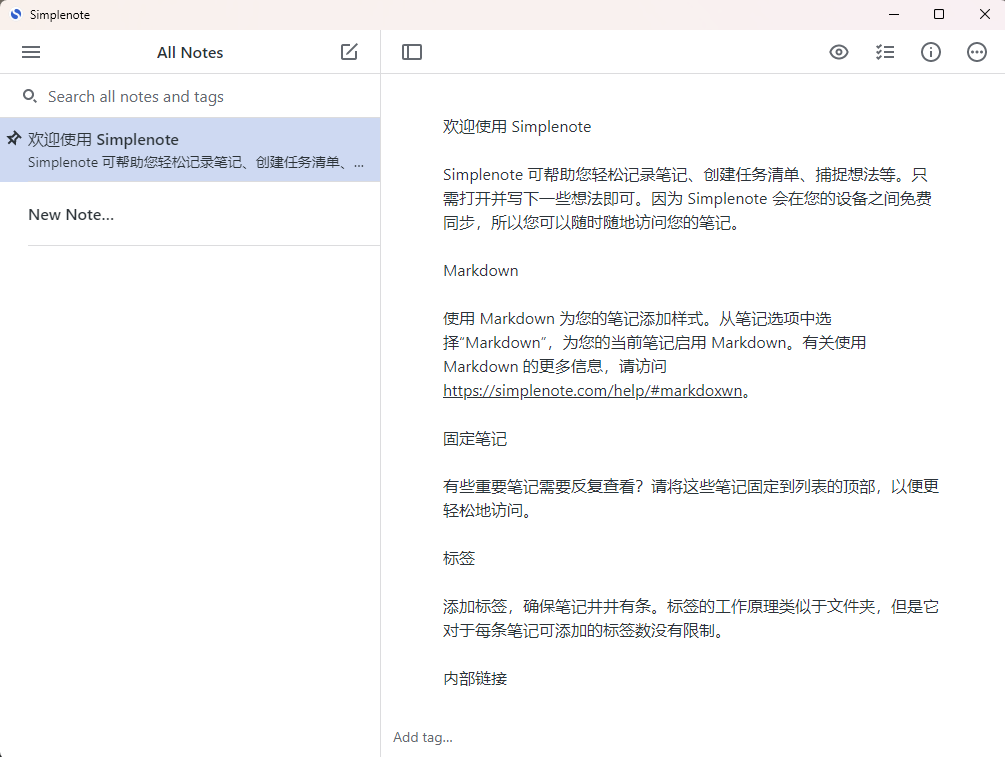This screenshot has width=1005, height=757.
Task: Open the hamburger menu in sidebar
Action: (31, 52)
